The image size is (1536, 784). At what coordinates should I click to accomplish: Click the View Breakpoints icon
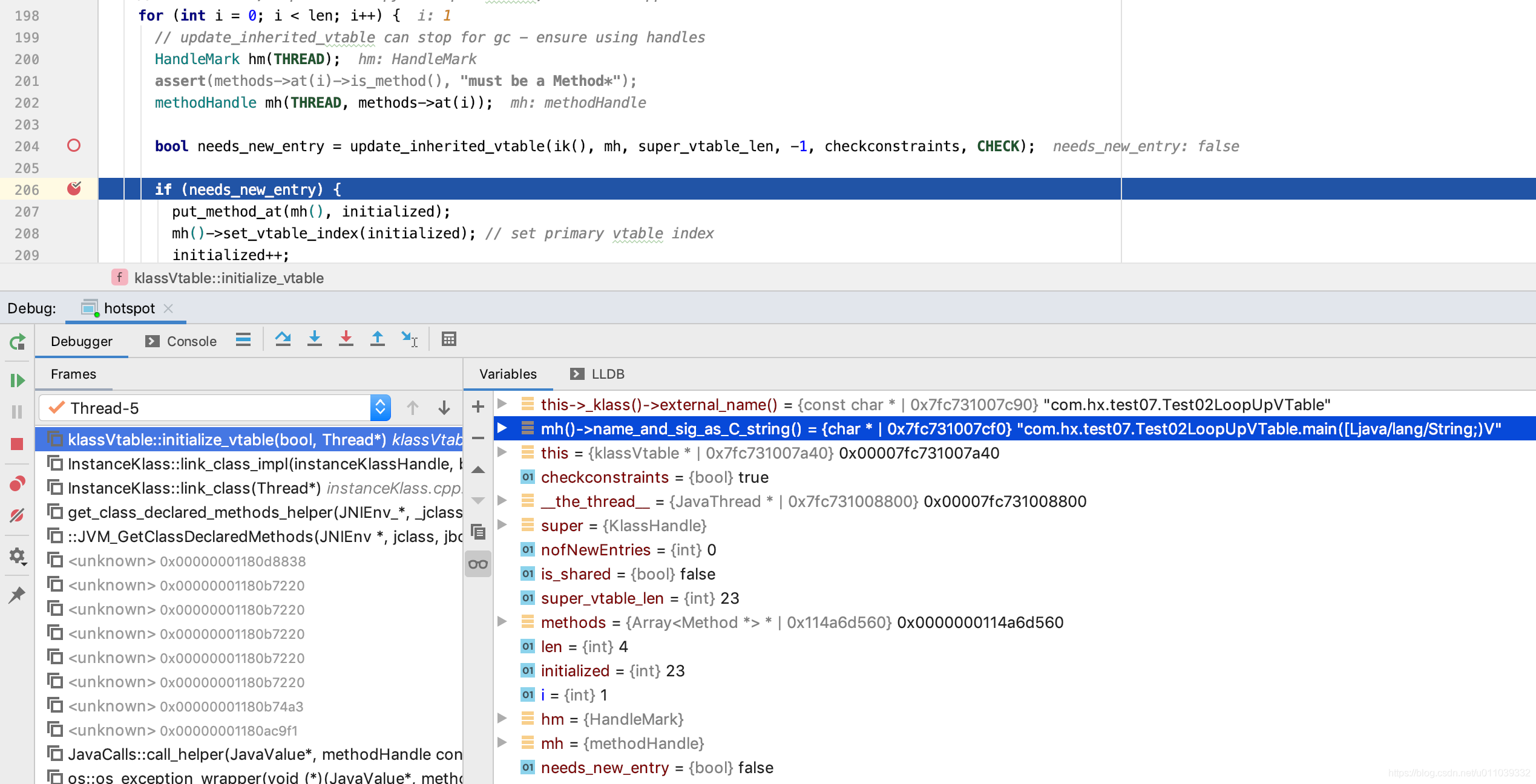tap(17, 483)
